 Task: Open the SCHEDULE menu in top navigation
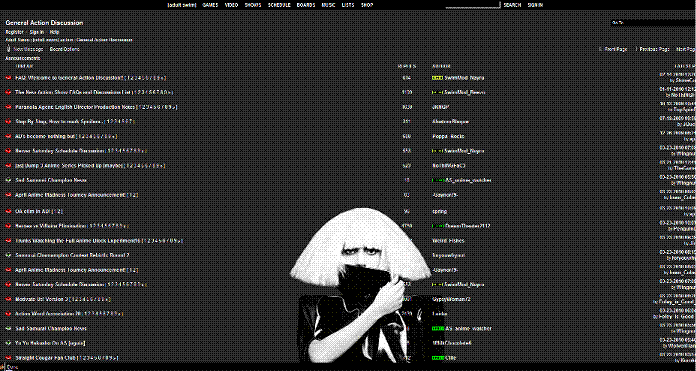coord(279,5)
